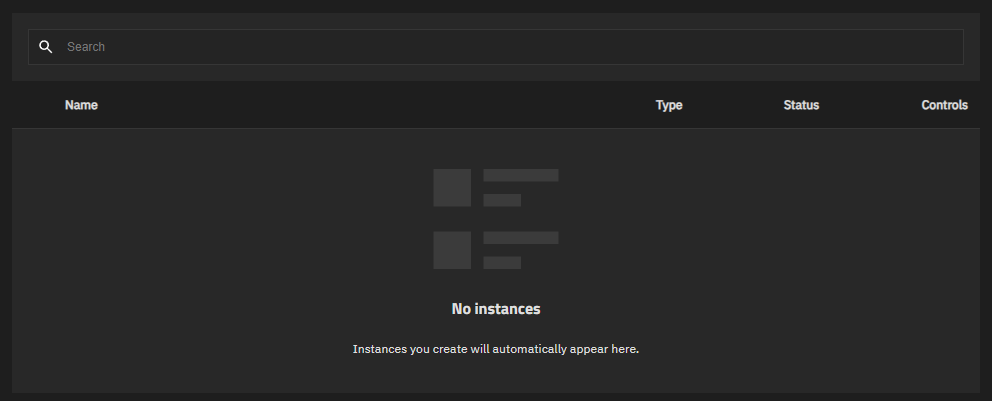Focus the Search instances text field
The height and width of the screenshot is (401, 992).
tap(400, 47)
